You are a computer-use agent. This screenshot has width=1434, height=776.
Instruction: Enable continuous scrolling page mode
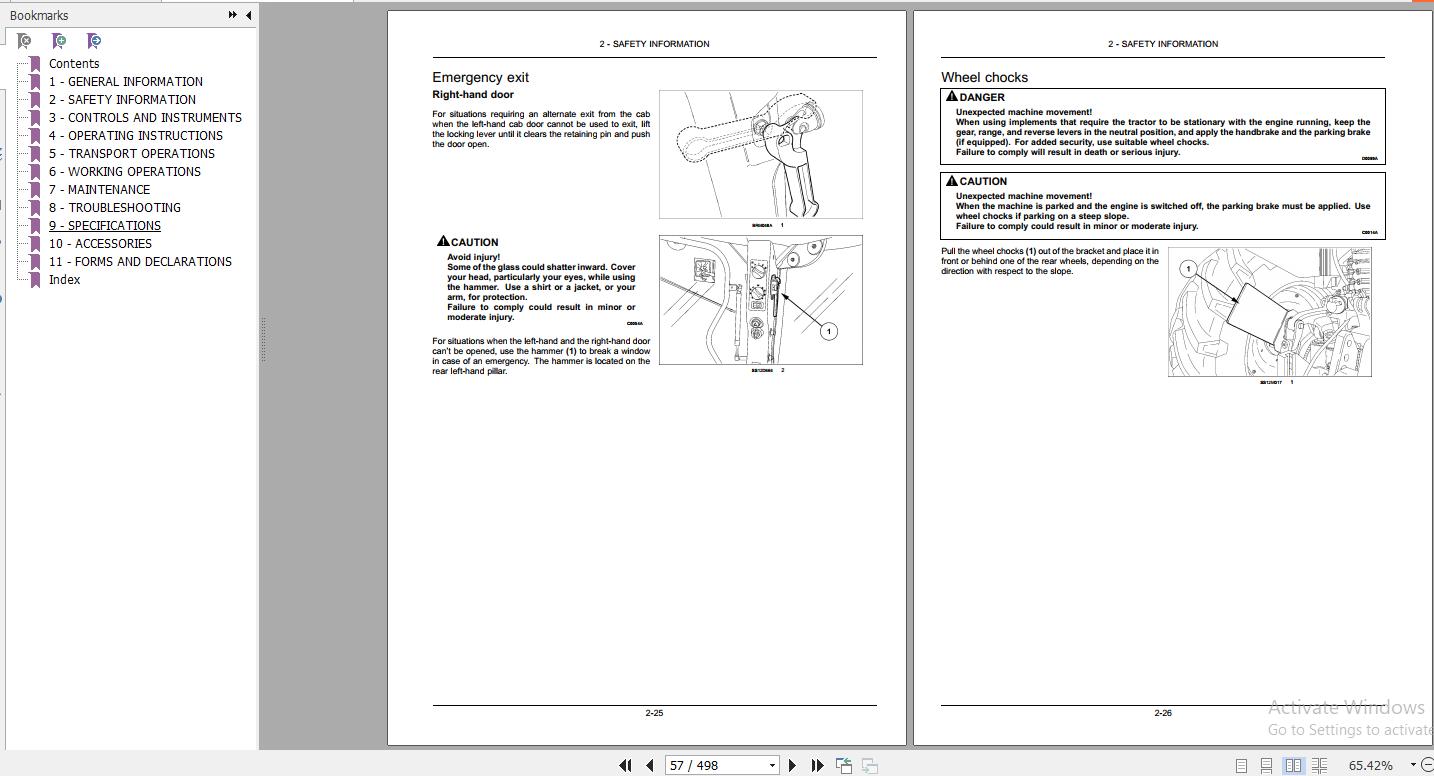1266,765
